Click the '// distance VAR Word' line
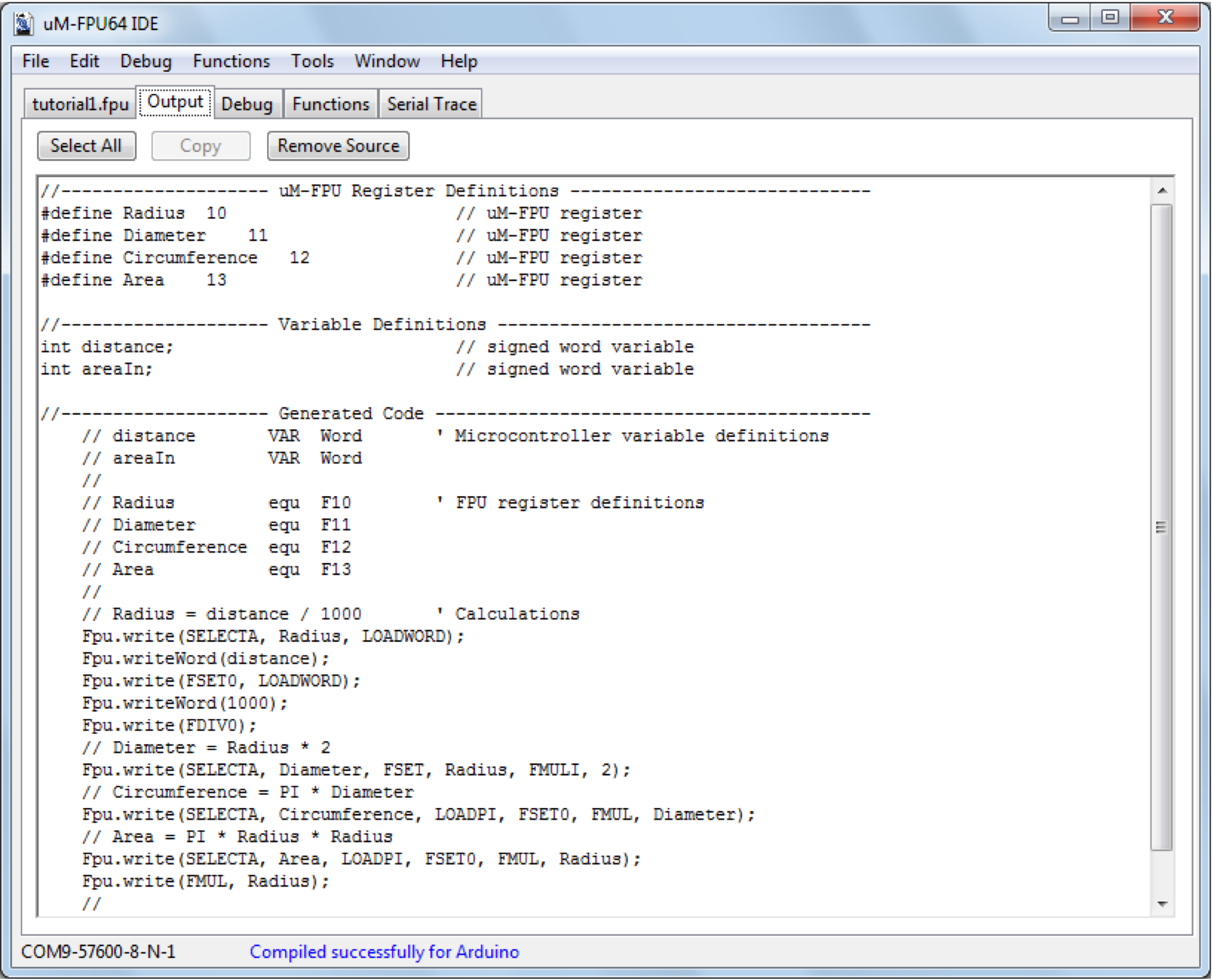 [455, 436]
